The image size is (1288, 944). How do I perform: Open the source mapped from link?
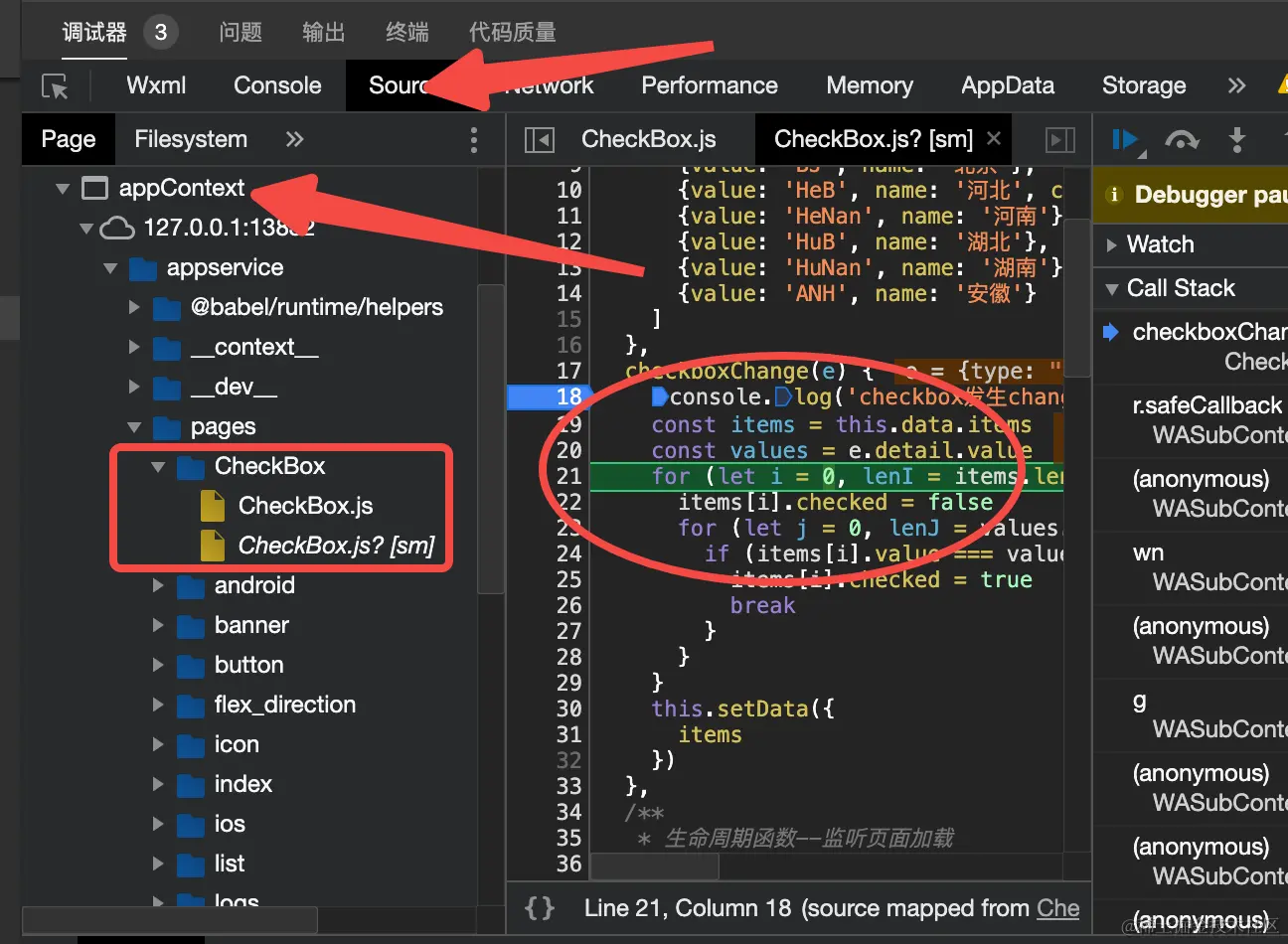pyautogui.click(x=1057, y=908)
